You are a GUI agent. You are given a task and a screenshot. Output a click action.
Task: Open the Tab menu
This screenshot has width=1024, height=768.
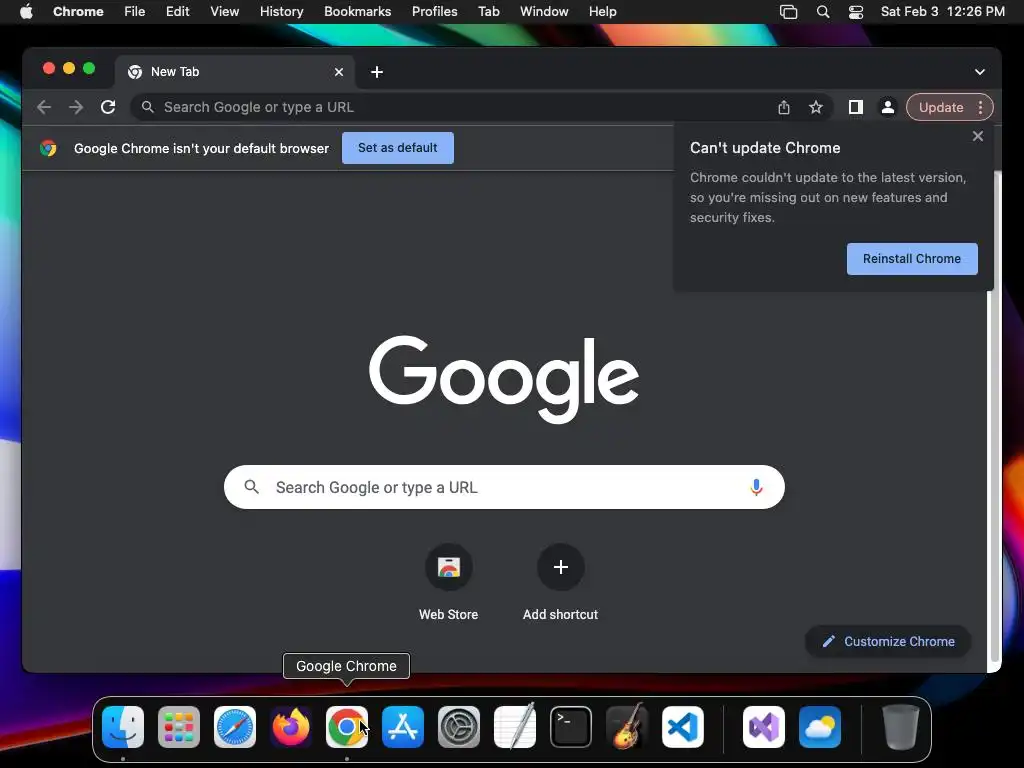click(488, 12)
